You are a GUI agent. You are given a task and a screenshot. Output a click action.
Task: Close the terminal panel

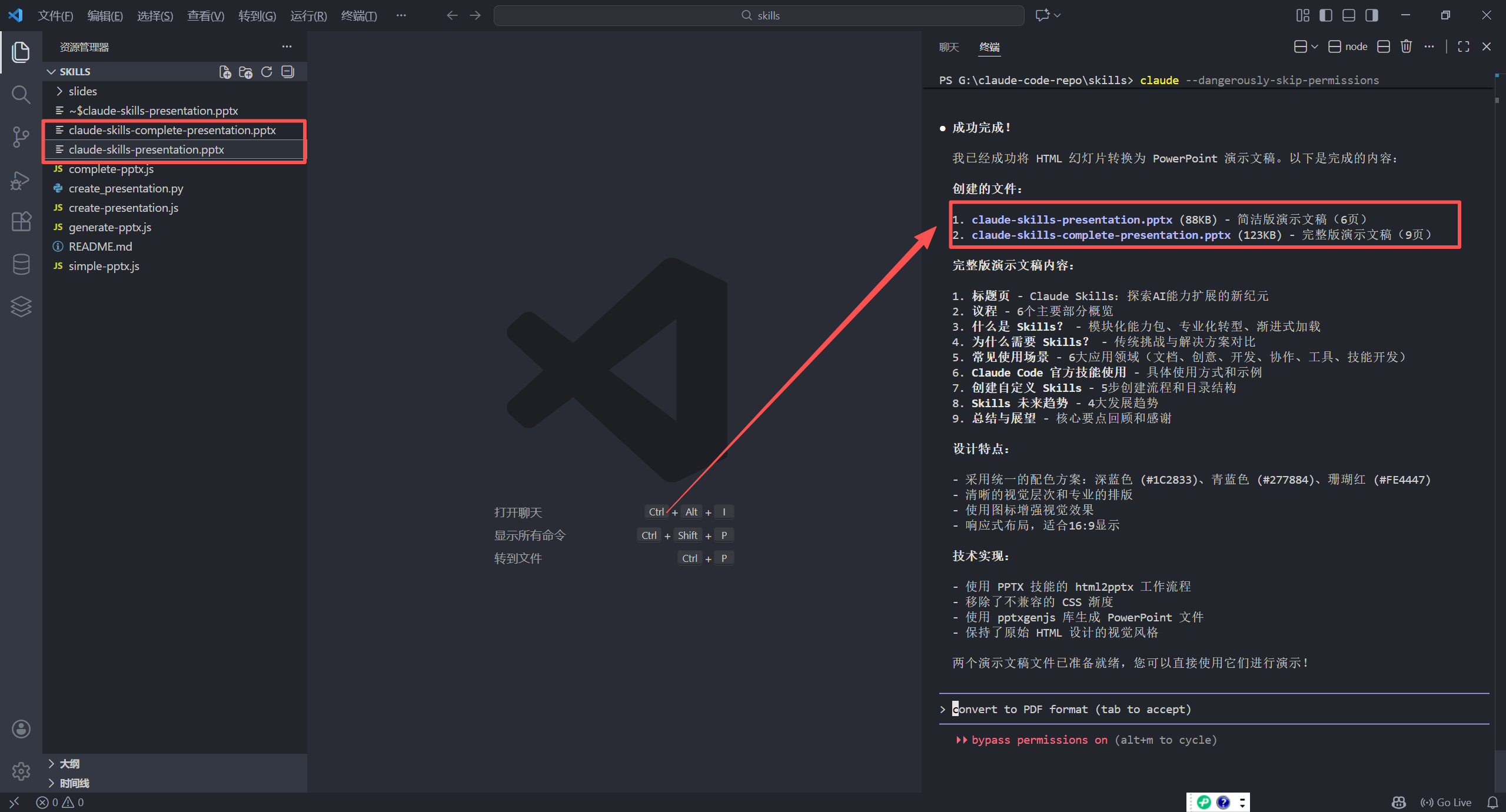click(x=1487, y=46)
